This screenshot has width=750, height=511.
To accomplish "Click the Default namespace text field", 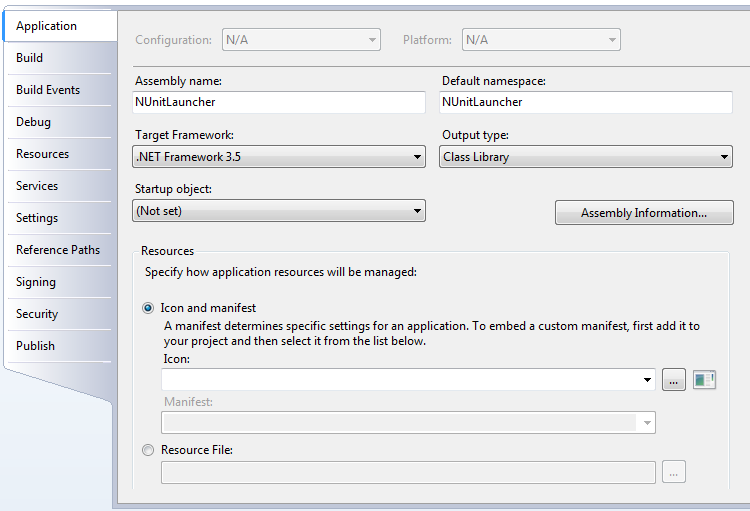I will click(x=585, y=102).
